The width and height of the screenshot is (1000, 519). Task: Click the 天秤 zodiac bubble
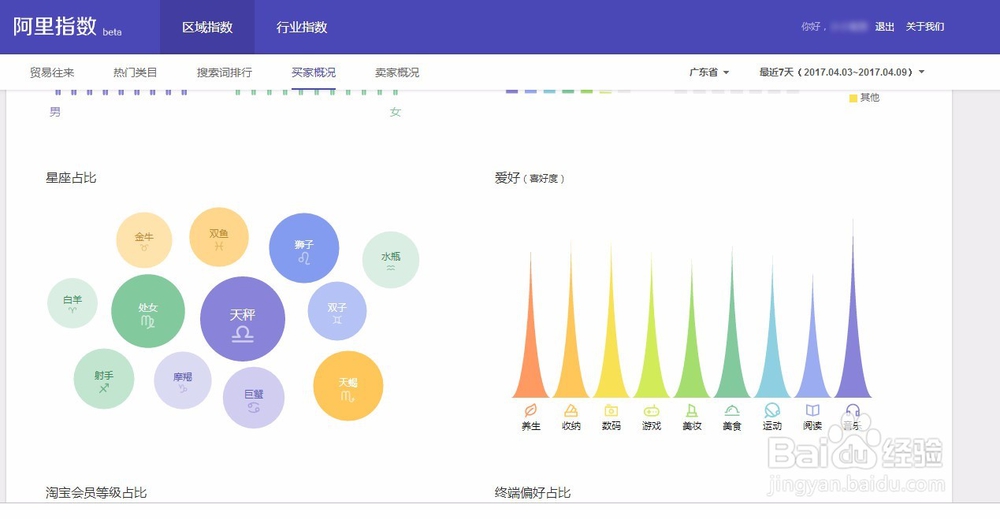[242, 319]
